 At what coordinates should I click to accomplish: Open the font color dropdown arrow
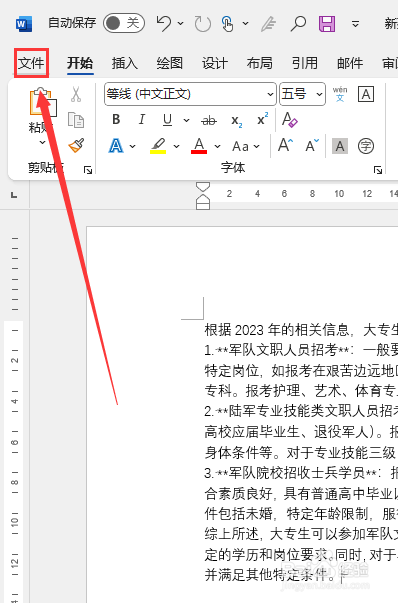(217, 147)
